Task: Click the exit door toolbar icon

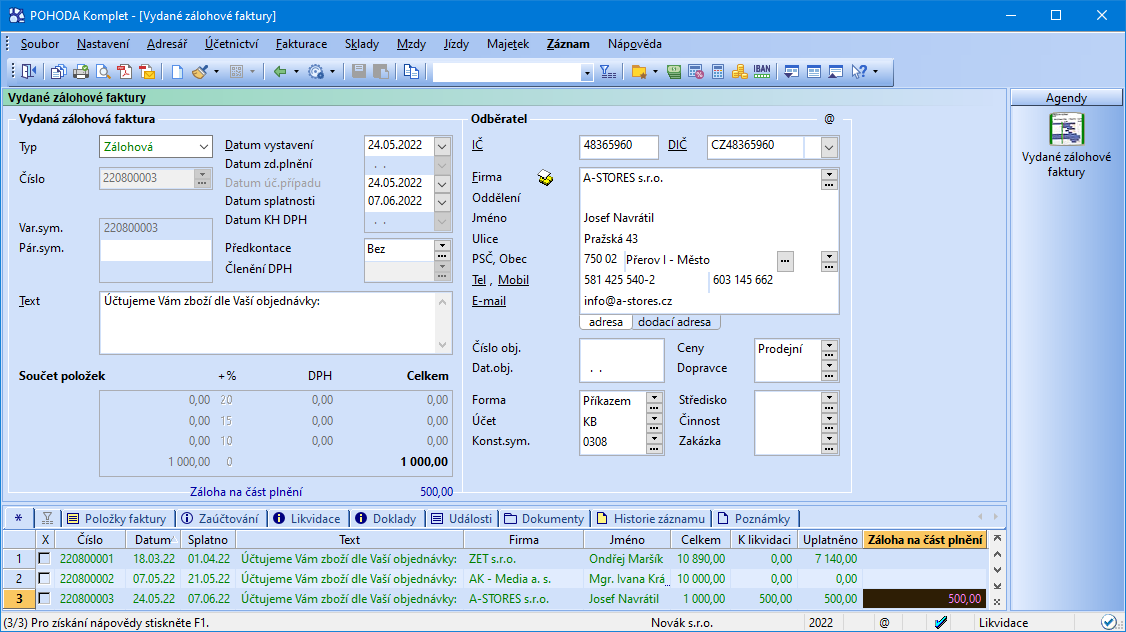Action: tap(29, 71)
